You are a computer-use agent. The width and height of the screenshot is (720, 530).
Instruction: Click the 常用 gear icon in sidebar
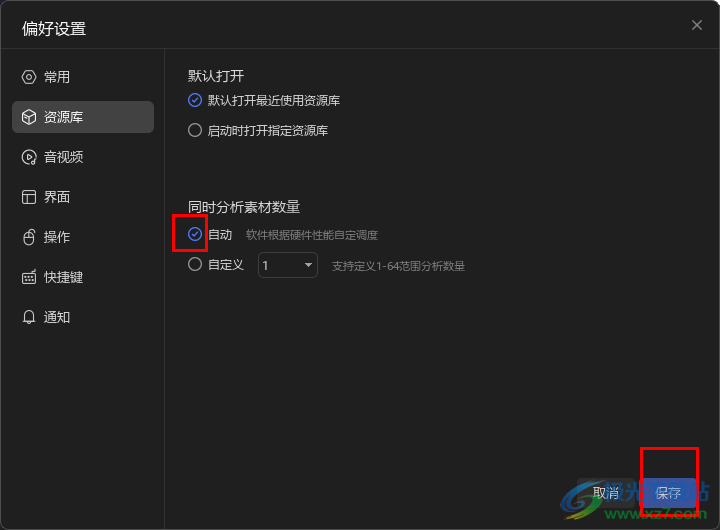coord(29,77)
